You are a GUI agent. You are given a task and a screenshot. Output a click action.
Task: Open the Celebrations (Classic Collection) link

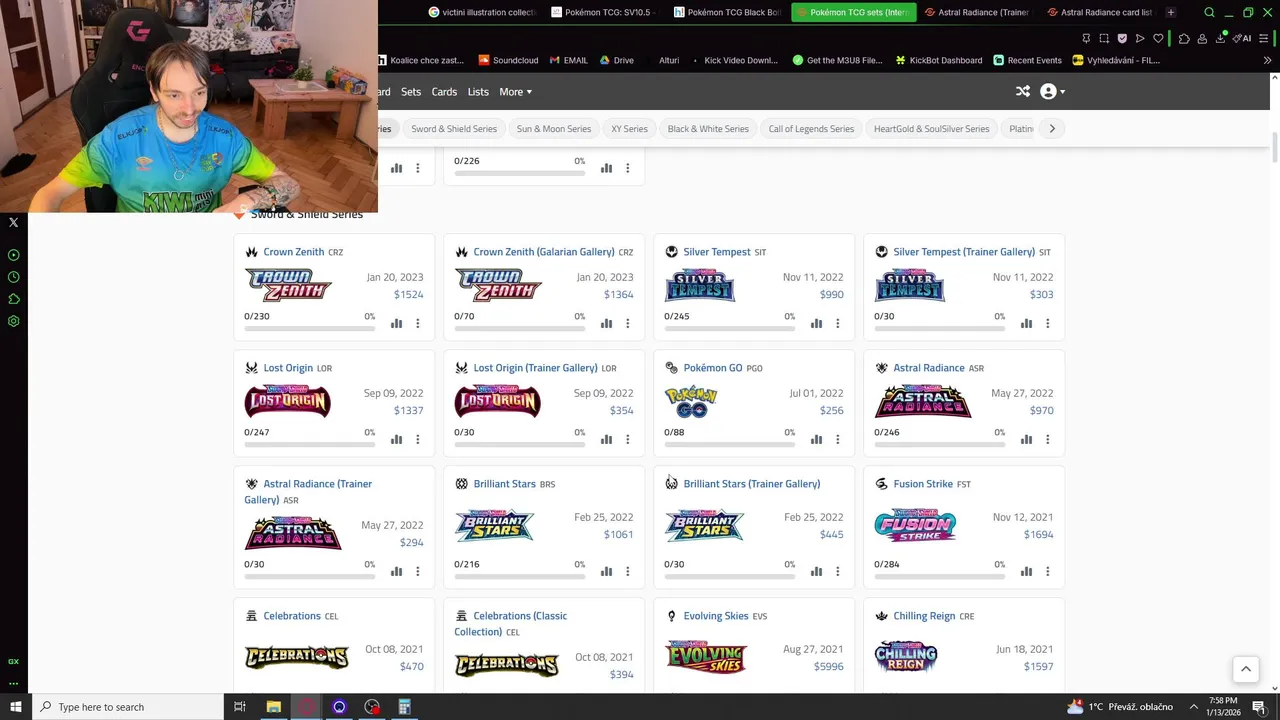pyautogui.click(x=510, y=624)
